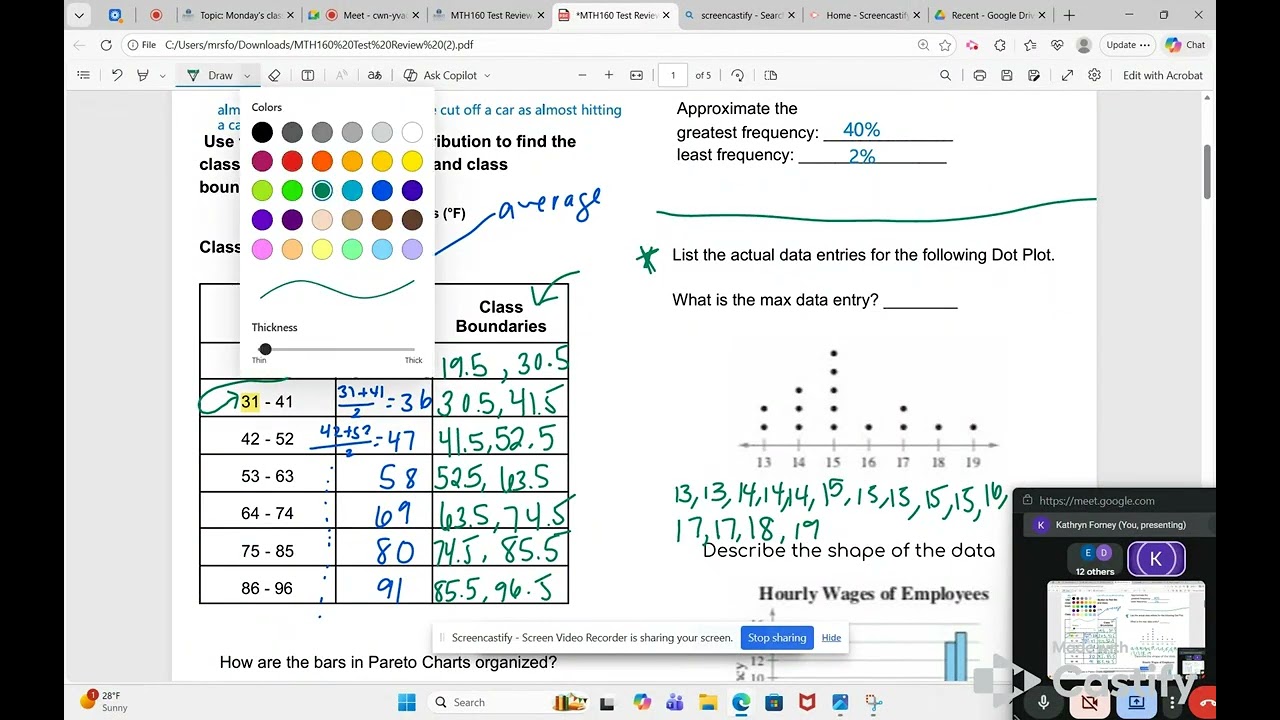Open the Find in PDF search icon
This screenshot has height=720, width=1280.
[x=945, y=75]
